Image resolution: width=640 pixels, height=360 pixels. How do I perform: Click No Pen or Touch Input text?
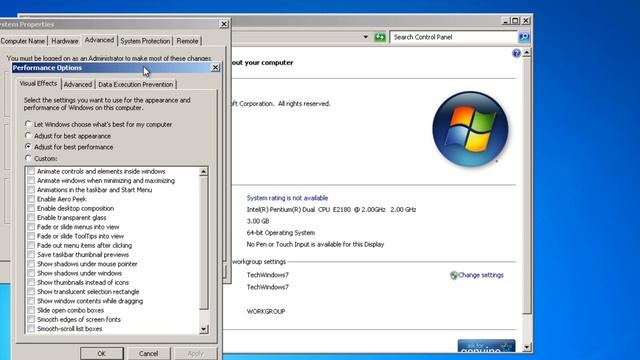coord(315,244)
